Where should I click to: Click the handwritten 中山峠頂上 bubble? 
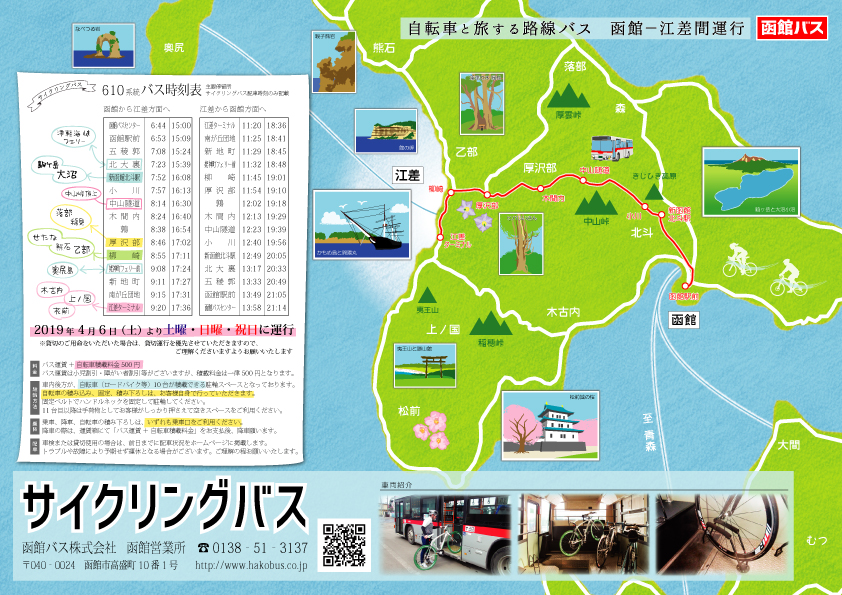[81, 193]
